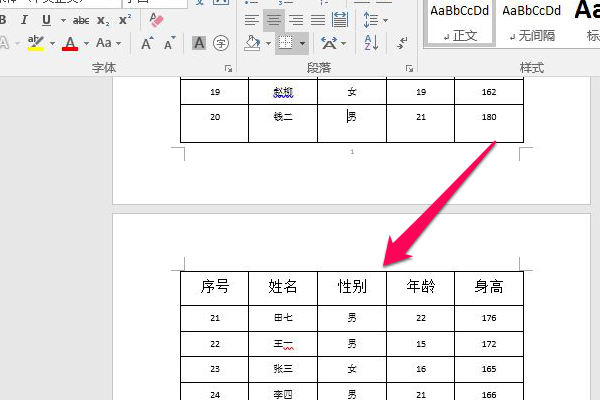Click the height cell 165

(489, 369)
